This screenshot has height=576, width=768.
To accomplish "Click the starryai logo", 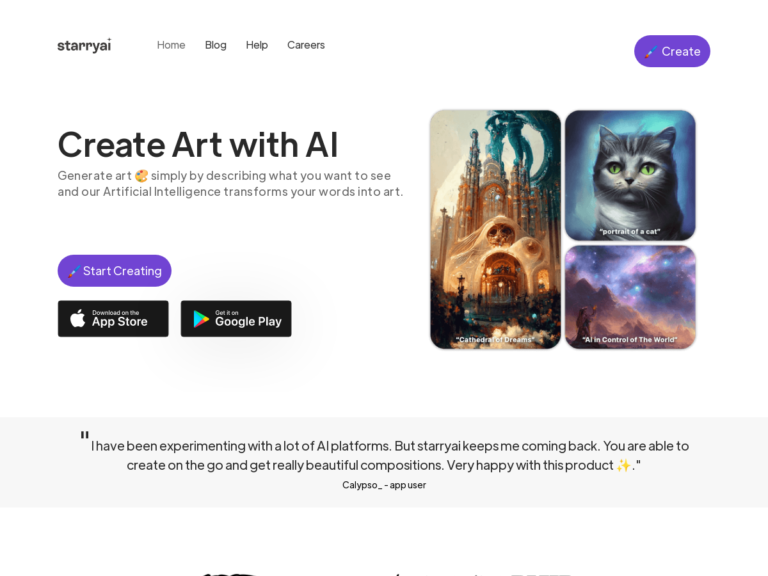I will [84, 45].
